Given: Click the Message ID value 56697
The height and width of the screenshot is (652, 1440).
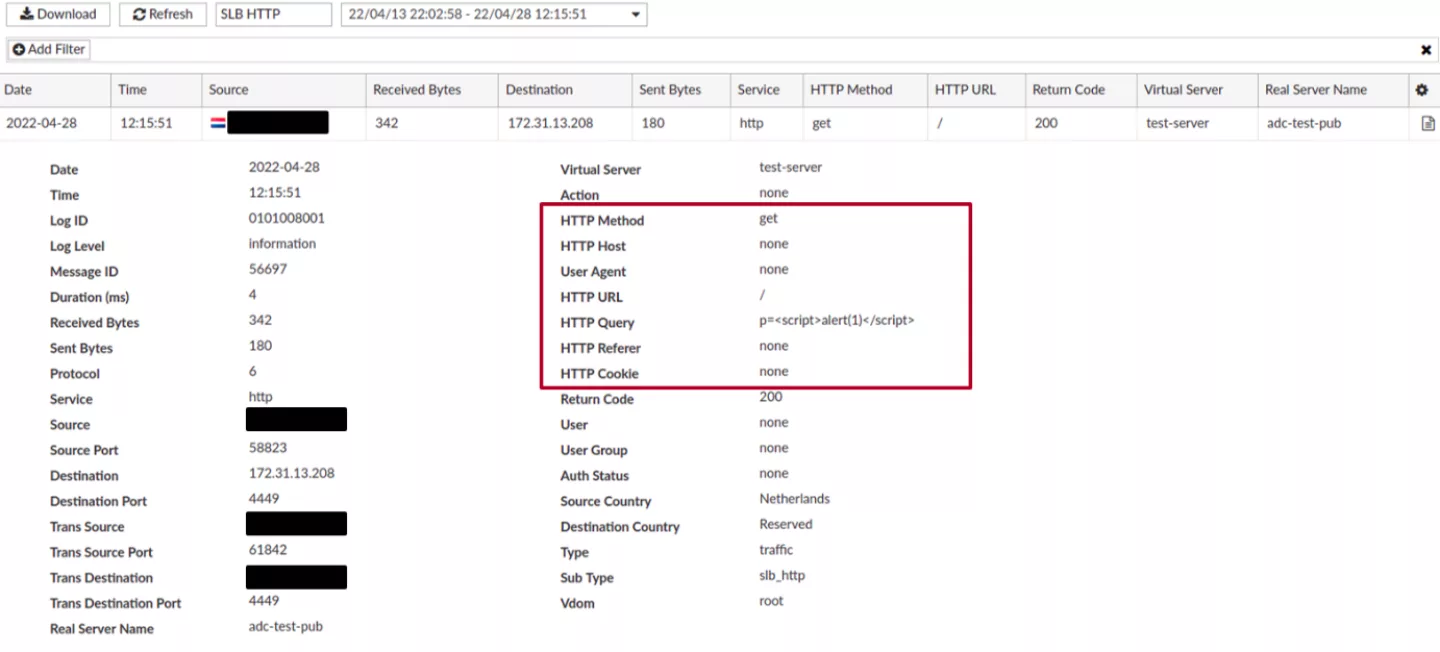Looking at the screenshot, I should (x=267, y=270).
